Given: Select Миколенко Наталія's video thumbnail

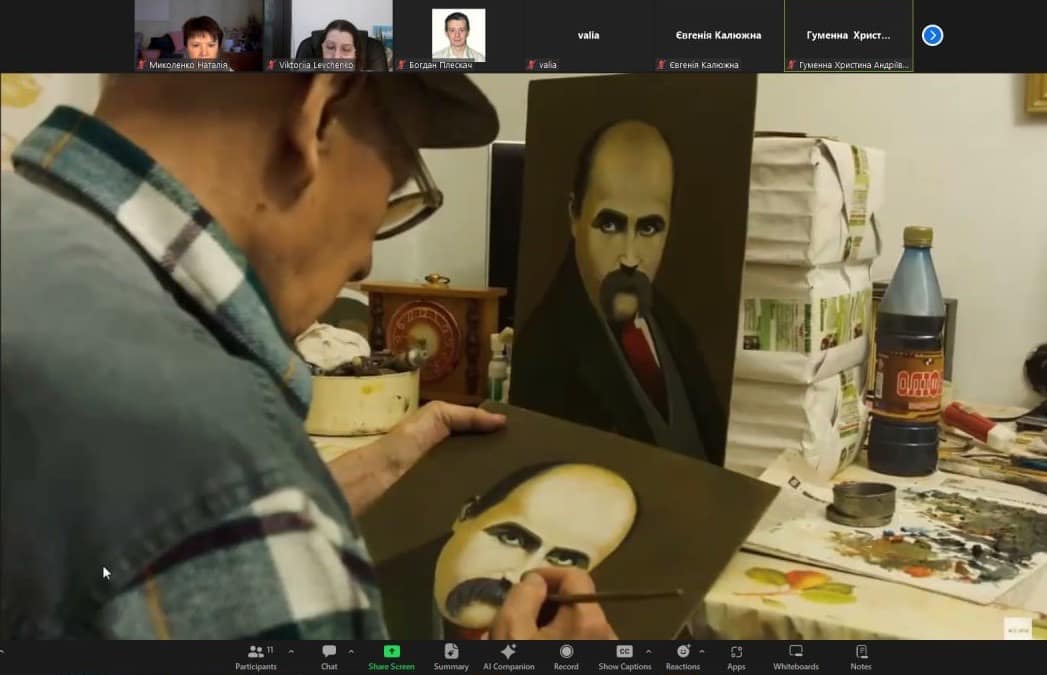Looking at the screenshot, I should [x=198, y=35].
